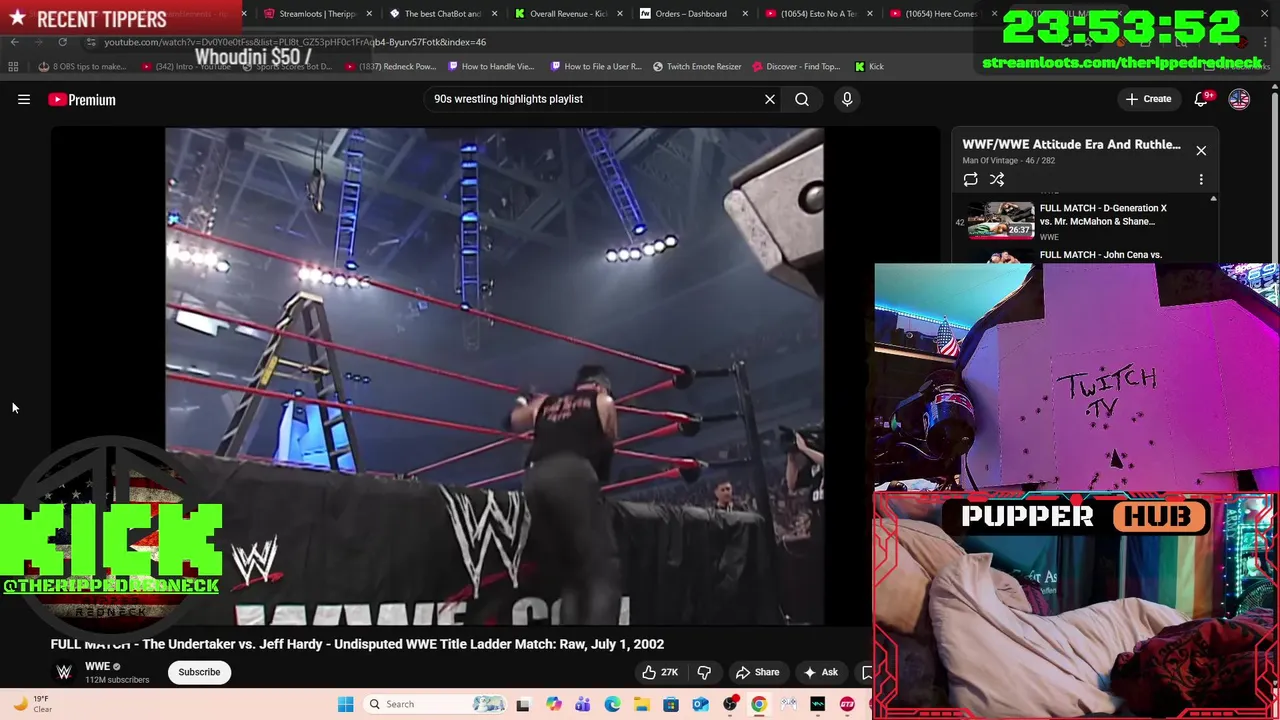Viewport: 1280px width, 720px height.
Task: Open How to File a User R... bookmark
Action: coord(596,67)
